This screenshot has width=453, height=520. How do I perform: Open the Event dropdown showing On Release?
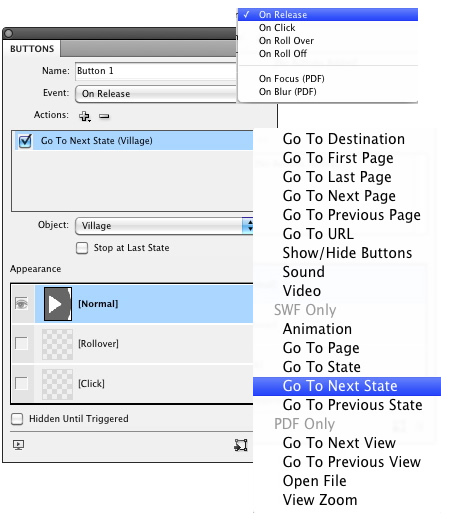click(x=156, y=94)
